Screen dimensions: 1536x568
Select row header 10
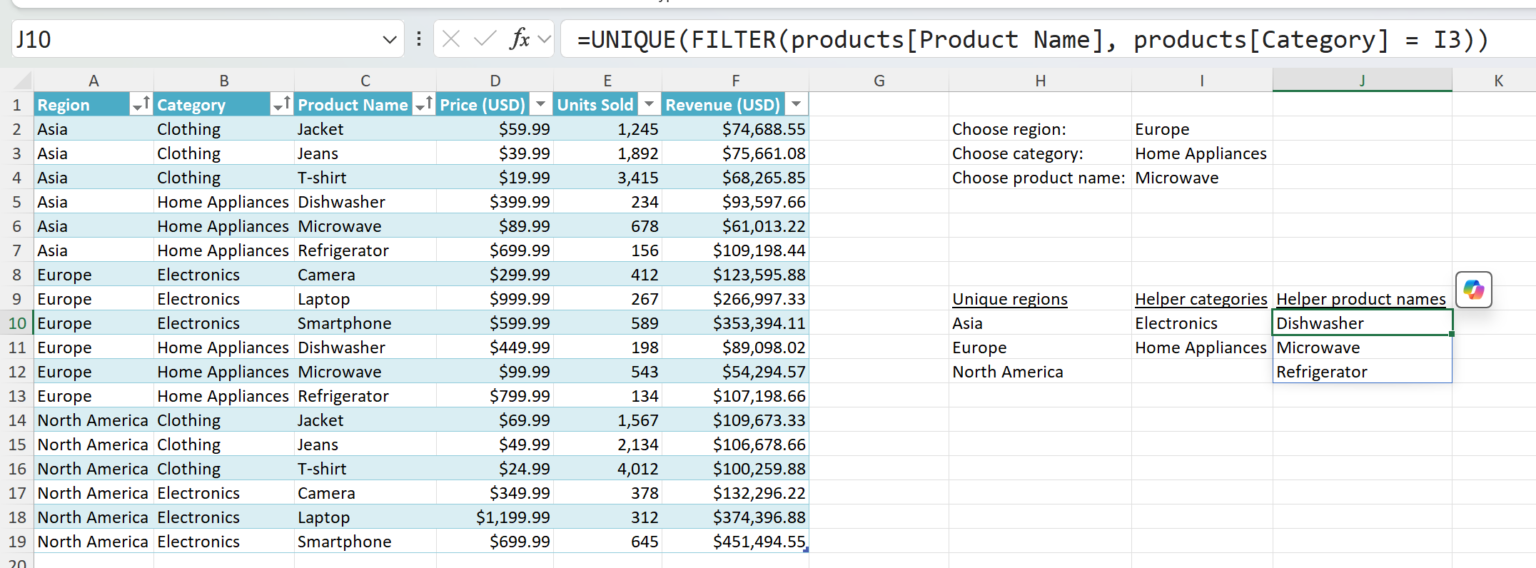tap(17, 323)
